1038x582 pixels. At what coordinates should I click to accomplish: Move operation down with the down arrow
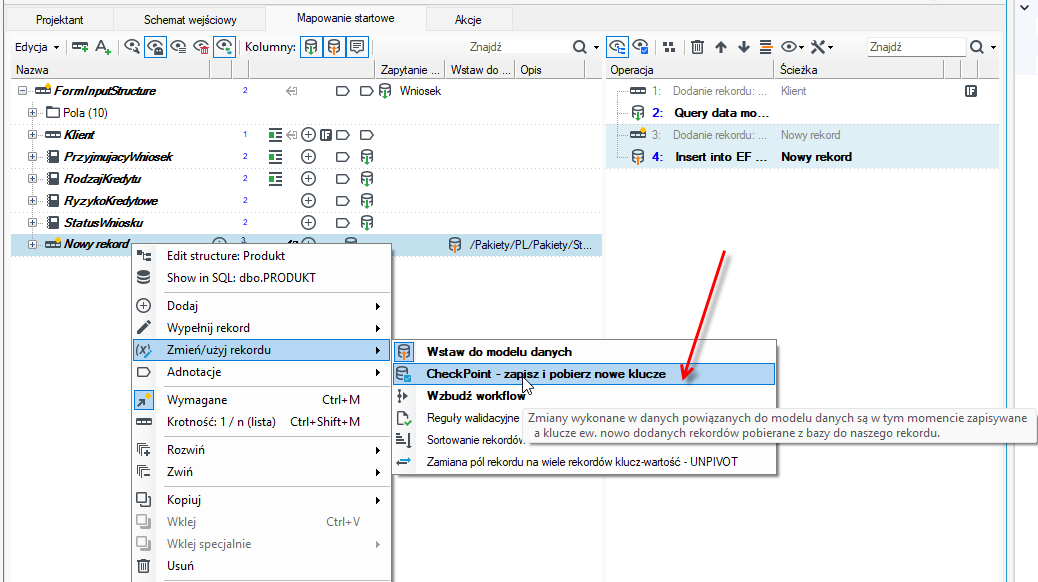743,47
